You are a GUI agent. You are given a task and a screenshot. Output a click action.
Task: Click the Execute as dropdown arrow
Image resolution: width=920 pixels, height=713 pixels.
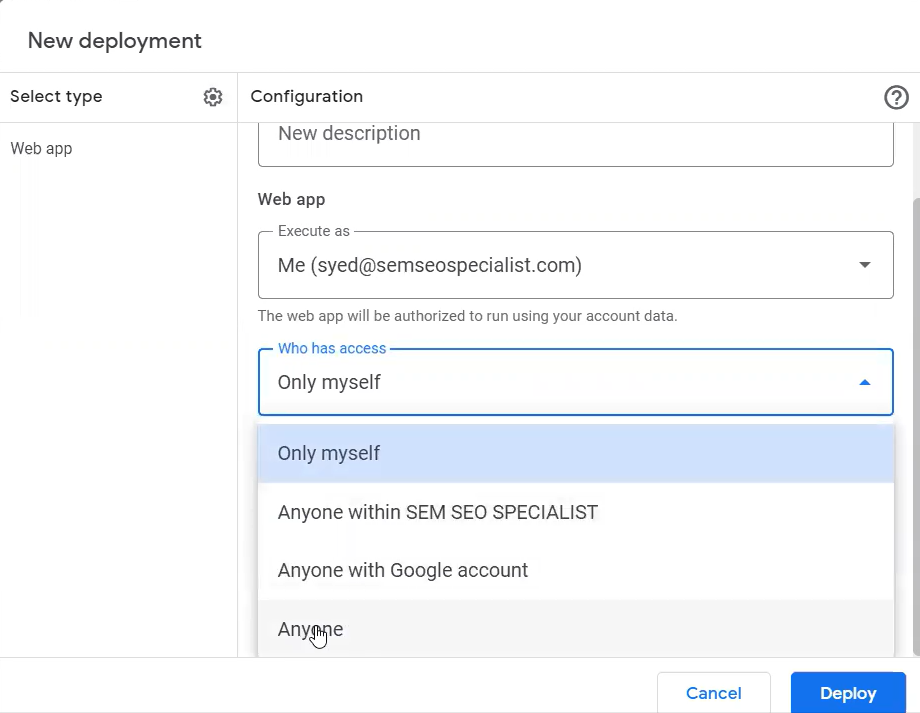[x=864, y=265]
